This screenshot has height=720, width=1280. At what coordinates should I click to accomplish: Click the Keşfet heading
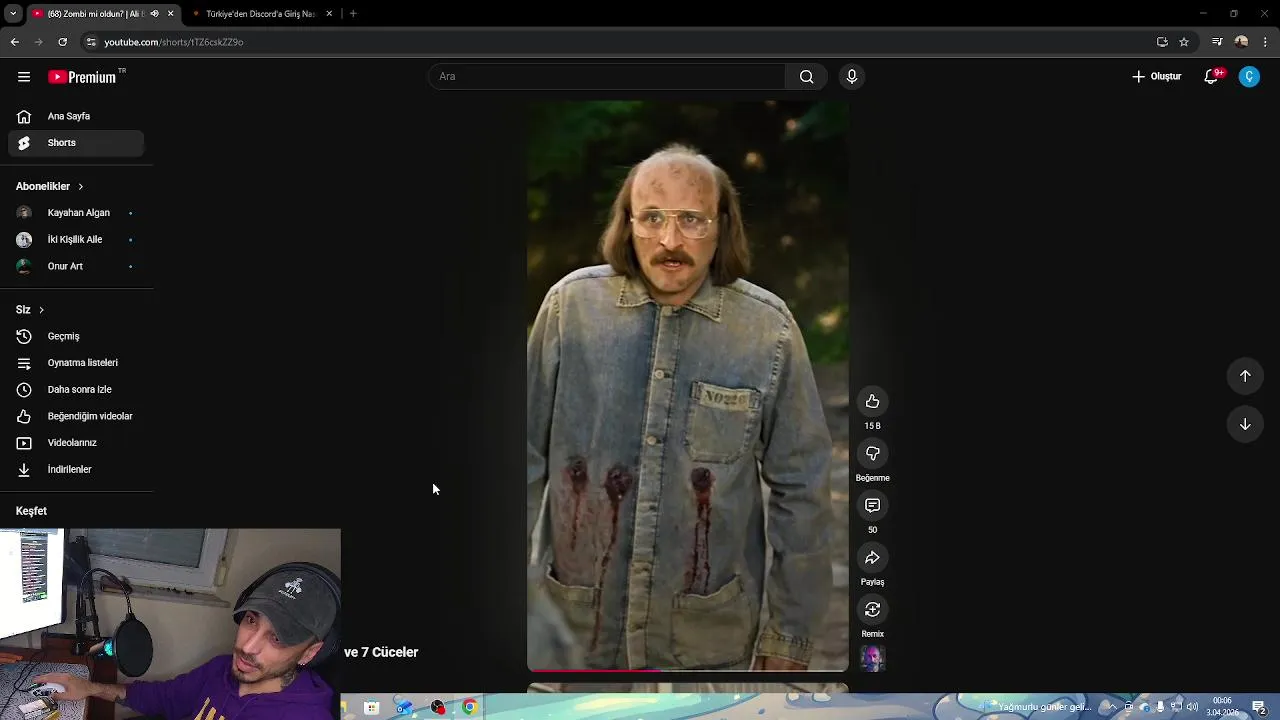point(31,511)
